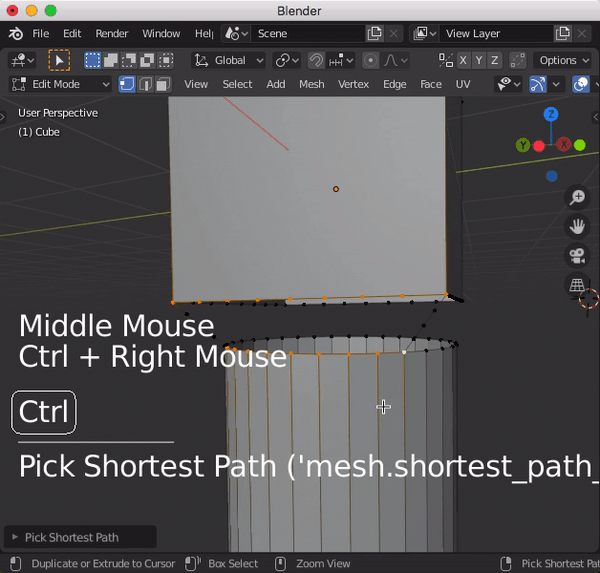Open the scene browse icon dropdown
The width and height of the screenshot is (600, 573).
click(236, 34)
